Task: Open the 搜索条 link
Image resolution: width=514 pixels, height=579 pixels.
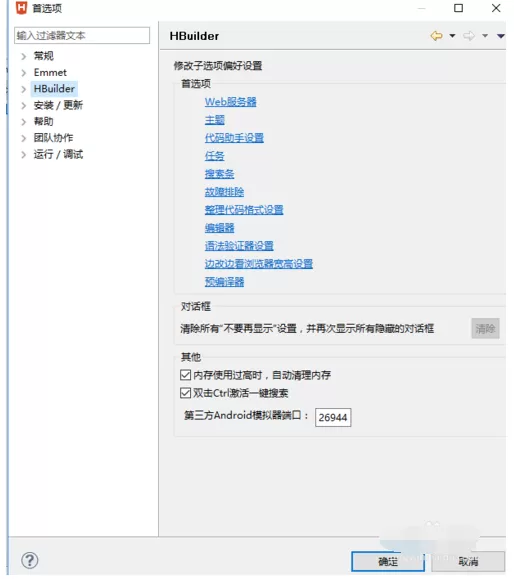Action: click(x=219, y=174)
